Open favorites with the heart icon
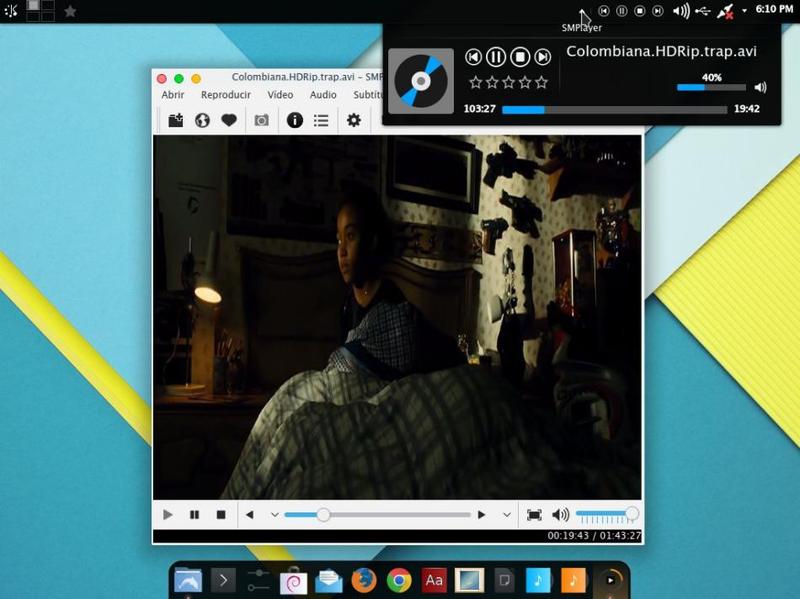800x599 pixels. click(x=229, y=120)
